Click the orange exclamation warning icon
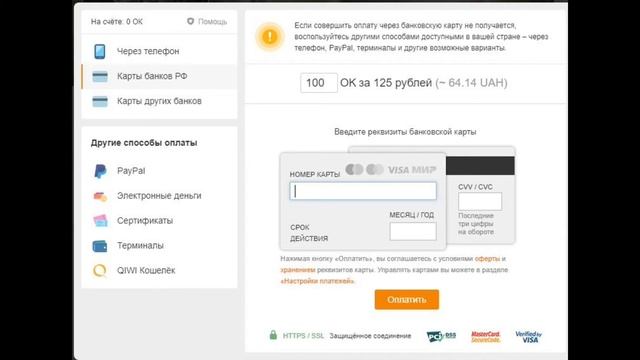Screen dimensions: 640x360 tap(270, 37)
